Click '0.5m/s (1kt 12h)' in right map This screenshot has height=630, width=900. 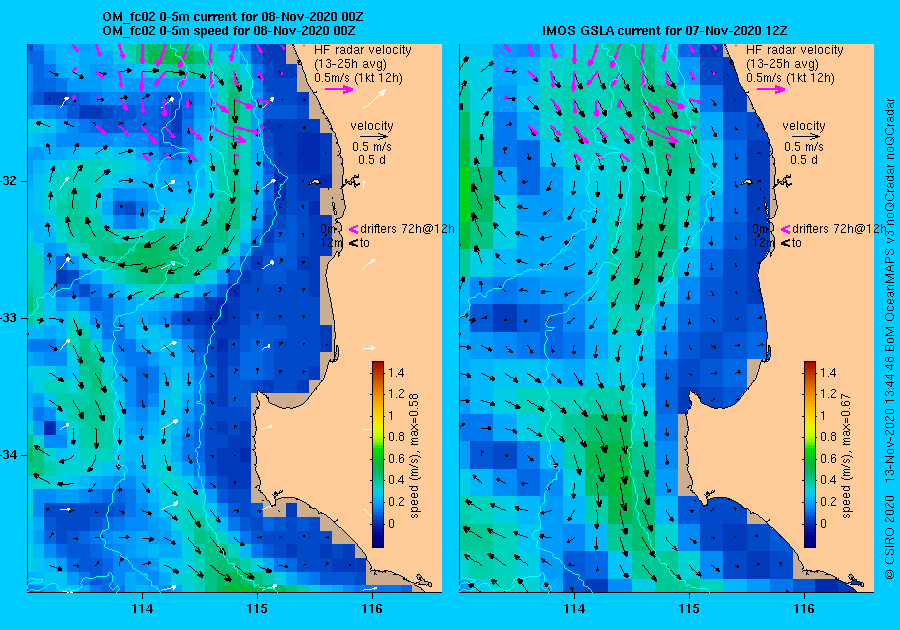(x=790, y=77)
